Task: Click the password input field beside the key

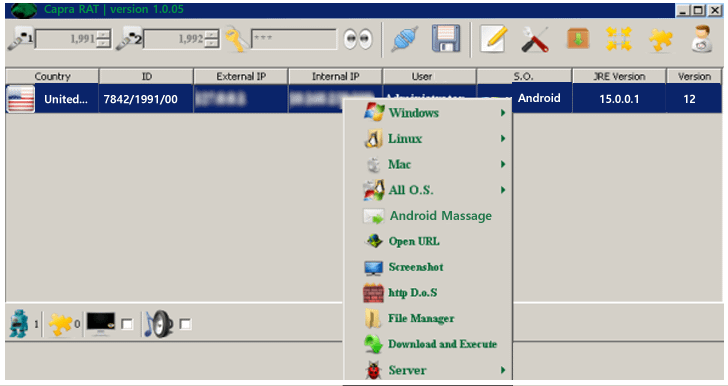Action: 294,39
